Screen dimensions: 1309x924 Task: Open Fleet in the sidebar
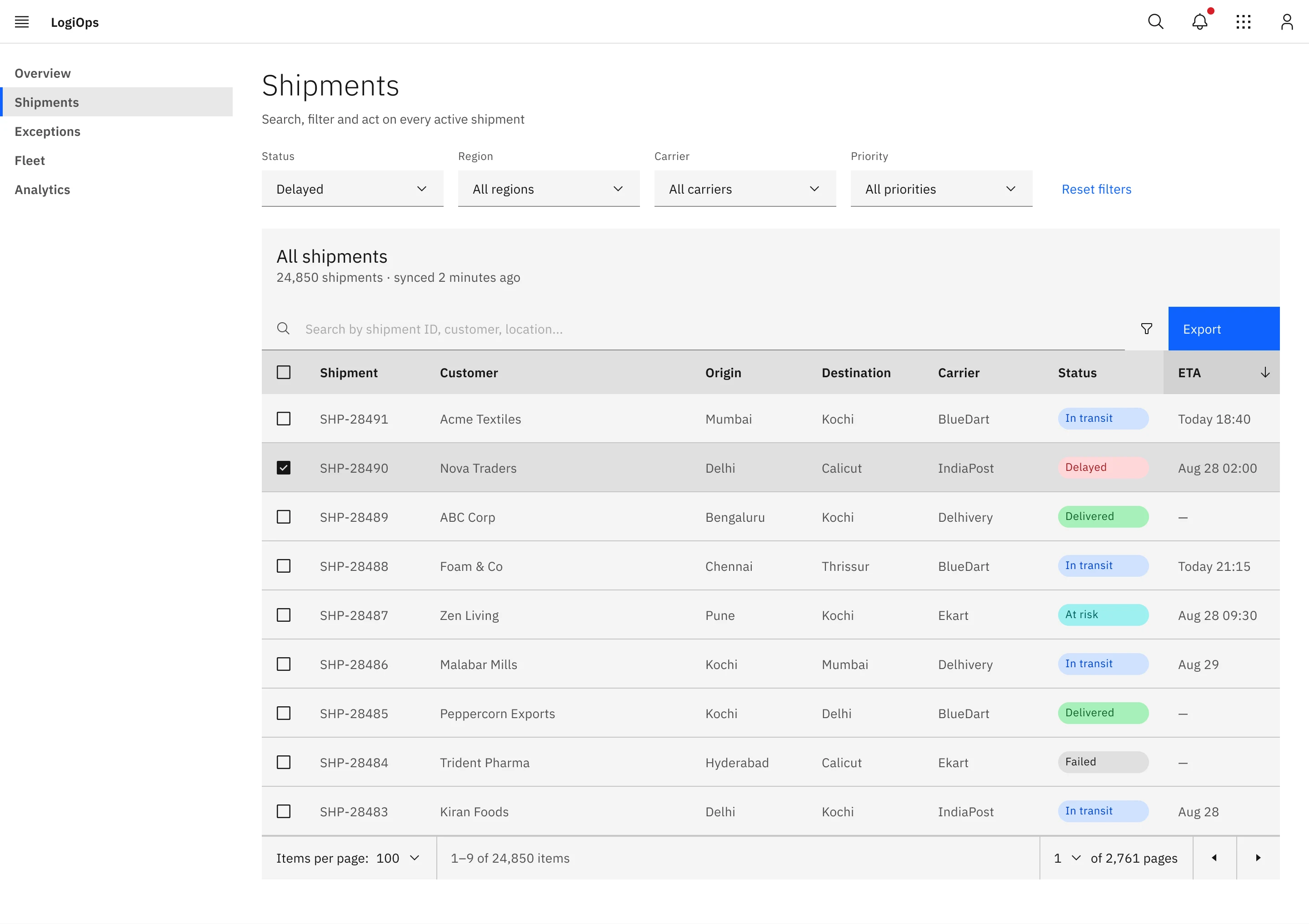point(116,161)
